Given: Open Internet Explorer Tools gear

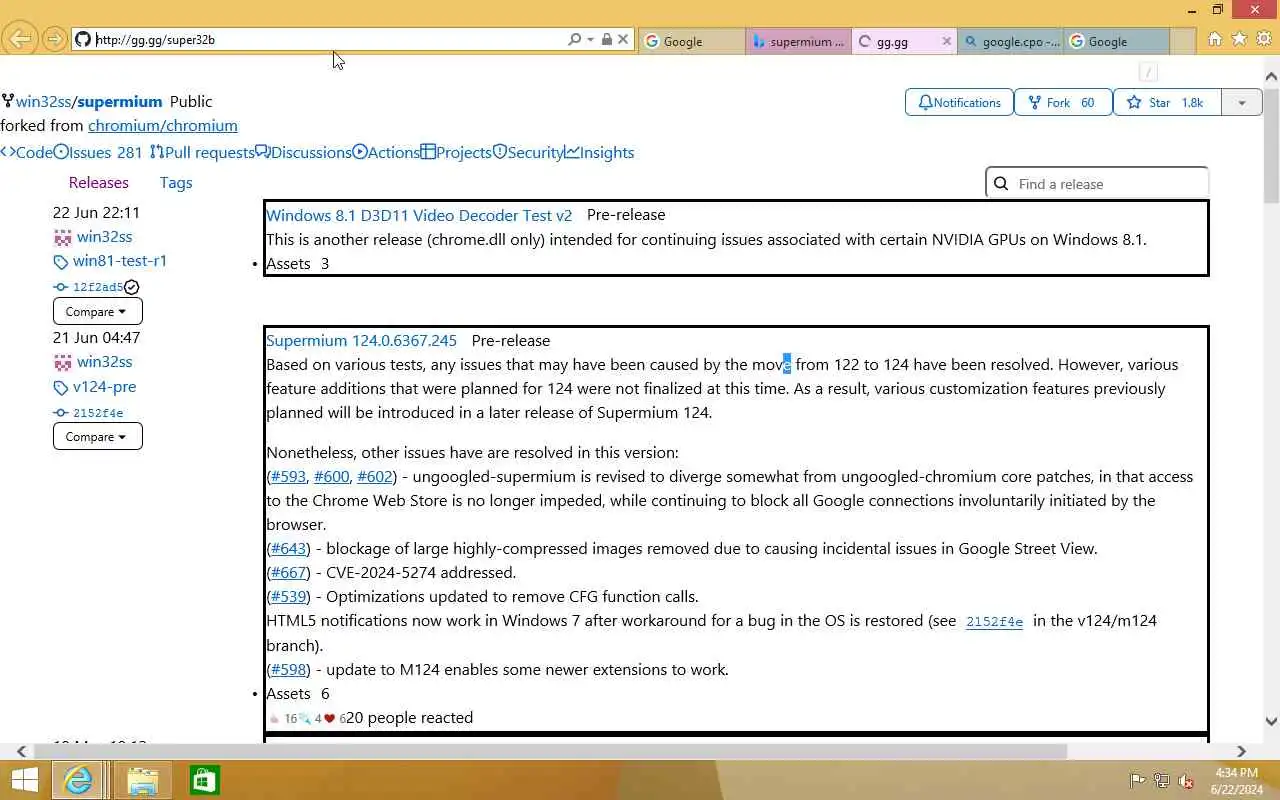Looking at the screenshot, I should 1264,39.
